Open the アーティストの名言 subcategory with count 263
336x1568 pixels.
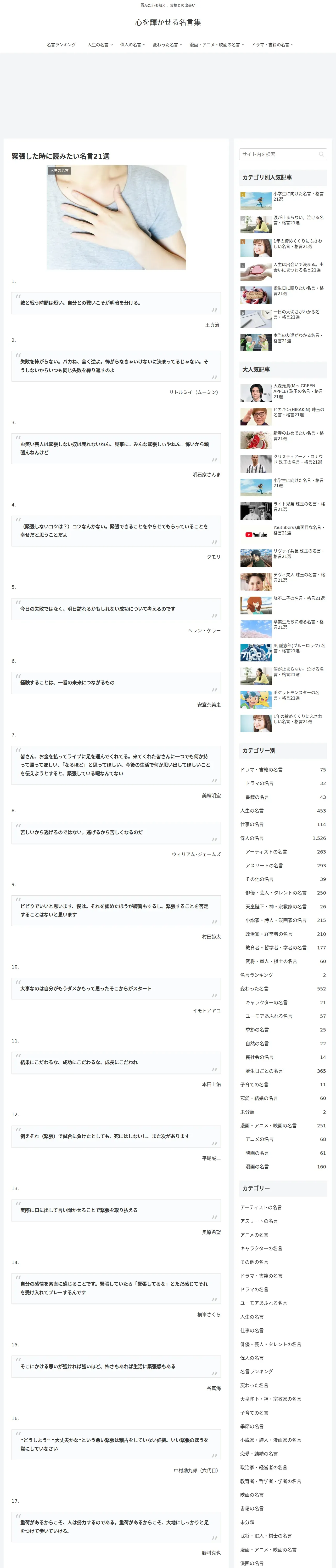pos(285,852)
